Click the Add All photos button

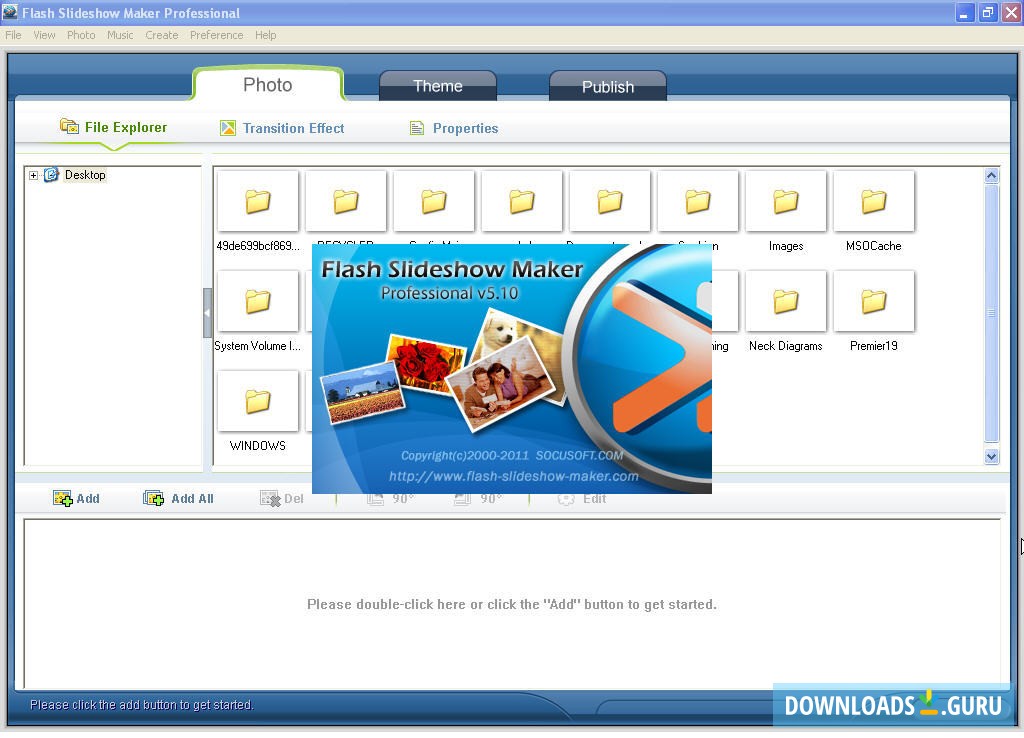click(178, 498)
